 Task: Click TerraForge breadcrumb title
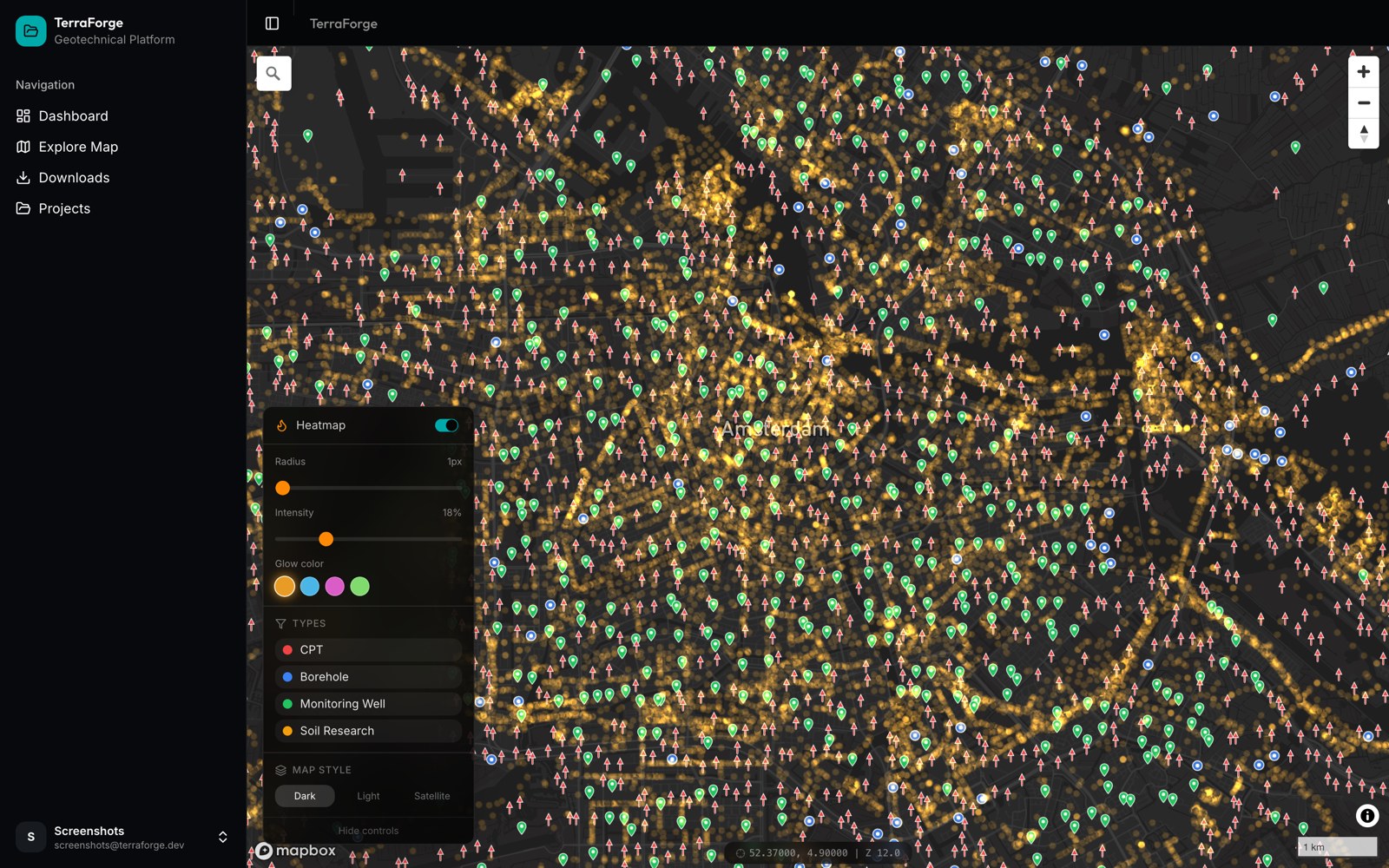click(x=344, y=23)
